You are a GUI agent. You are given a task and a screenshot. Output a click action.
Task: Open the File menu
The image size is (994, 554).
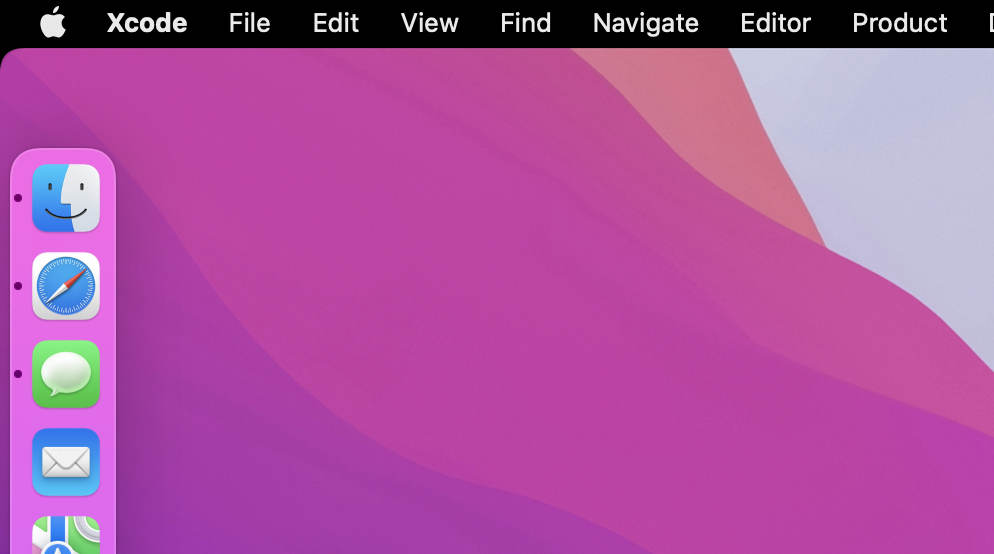[249, 23]
